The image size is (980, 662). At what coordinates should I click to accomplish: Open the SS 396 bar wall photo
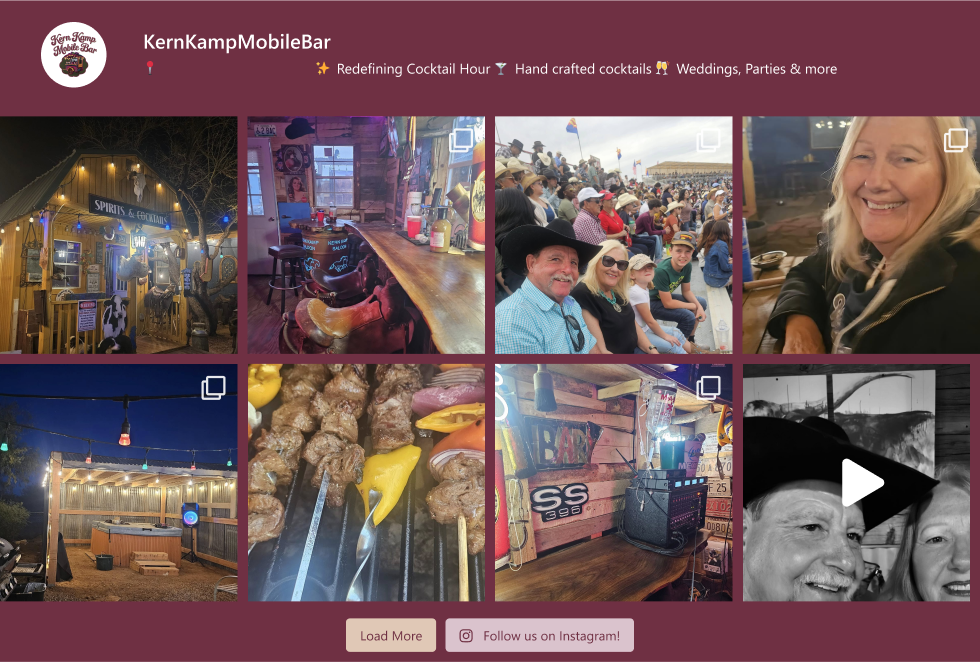614,483
